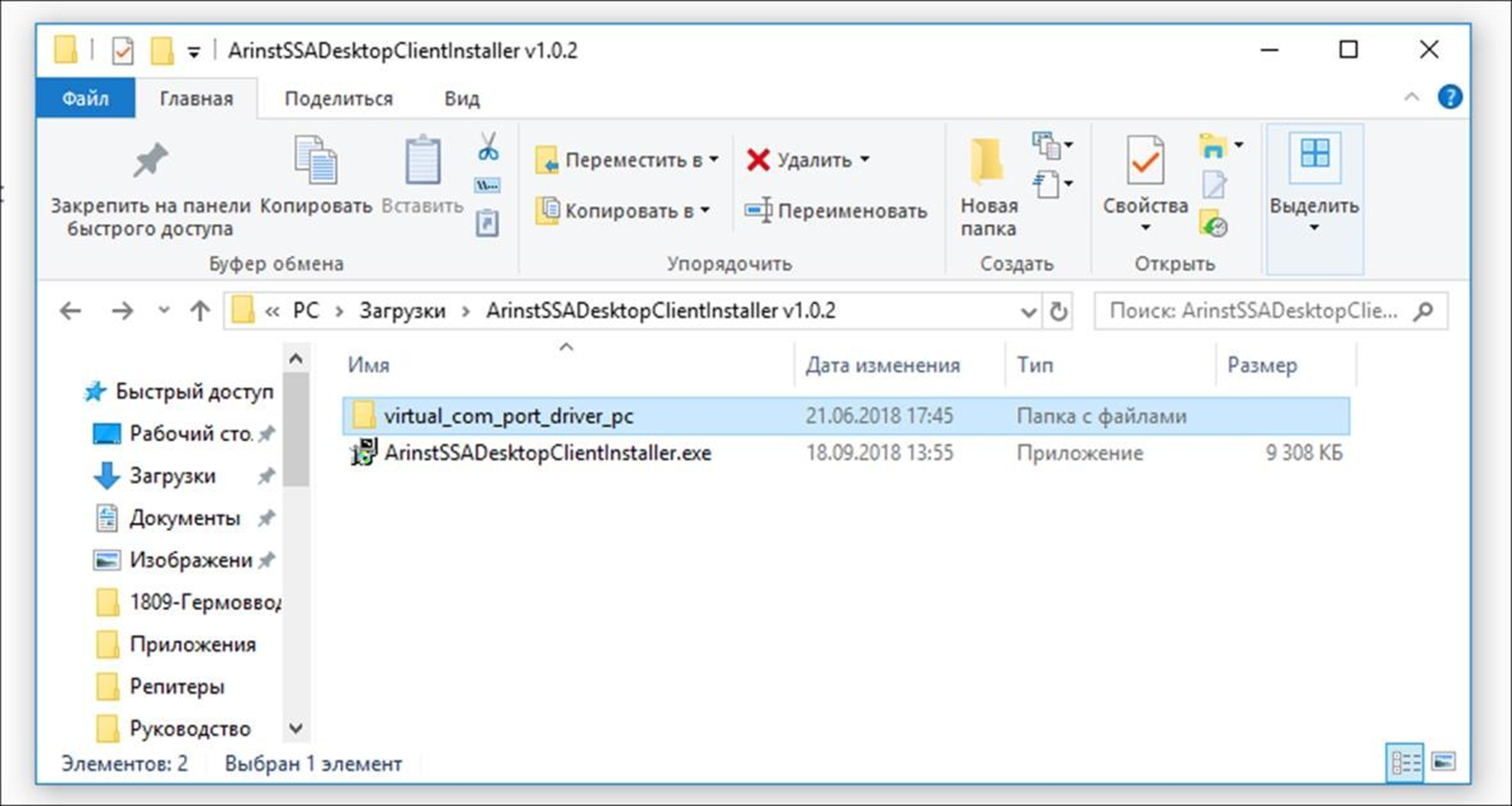The image size is (1512, 806).
Task: Click the Refresh icon beside address bar
Action: click(x=1058, y=311)
